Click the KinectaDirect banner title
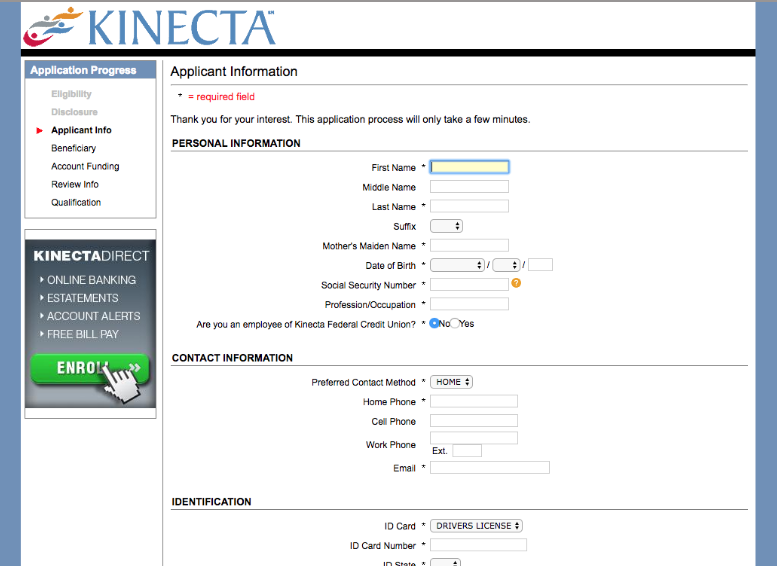Screen dimensions: 777x566 [x=91, y=256]
